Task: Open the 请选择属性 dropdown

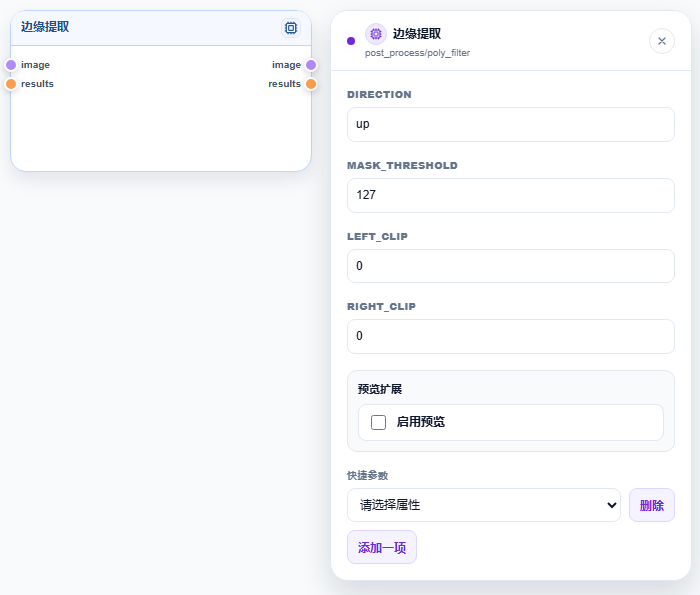Action: [484, 505]
